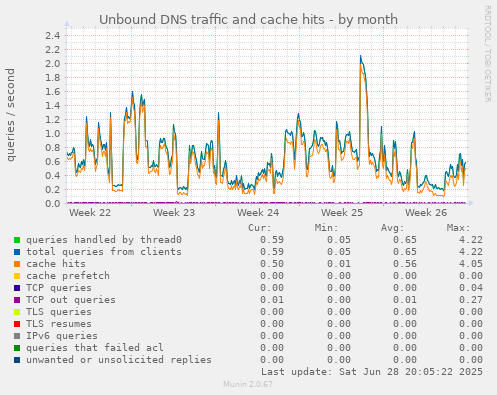Image resolution: width=497 pixels, height=395 pixels.
Task: Click the Week 25 x-axis label
Action: click(x=342, y=213)
